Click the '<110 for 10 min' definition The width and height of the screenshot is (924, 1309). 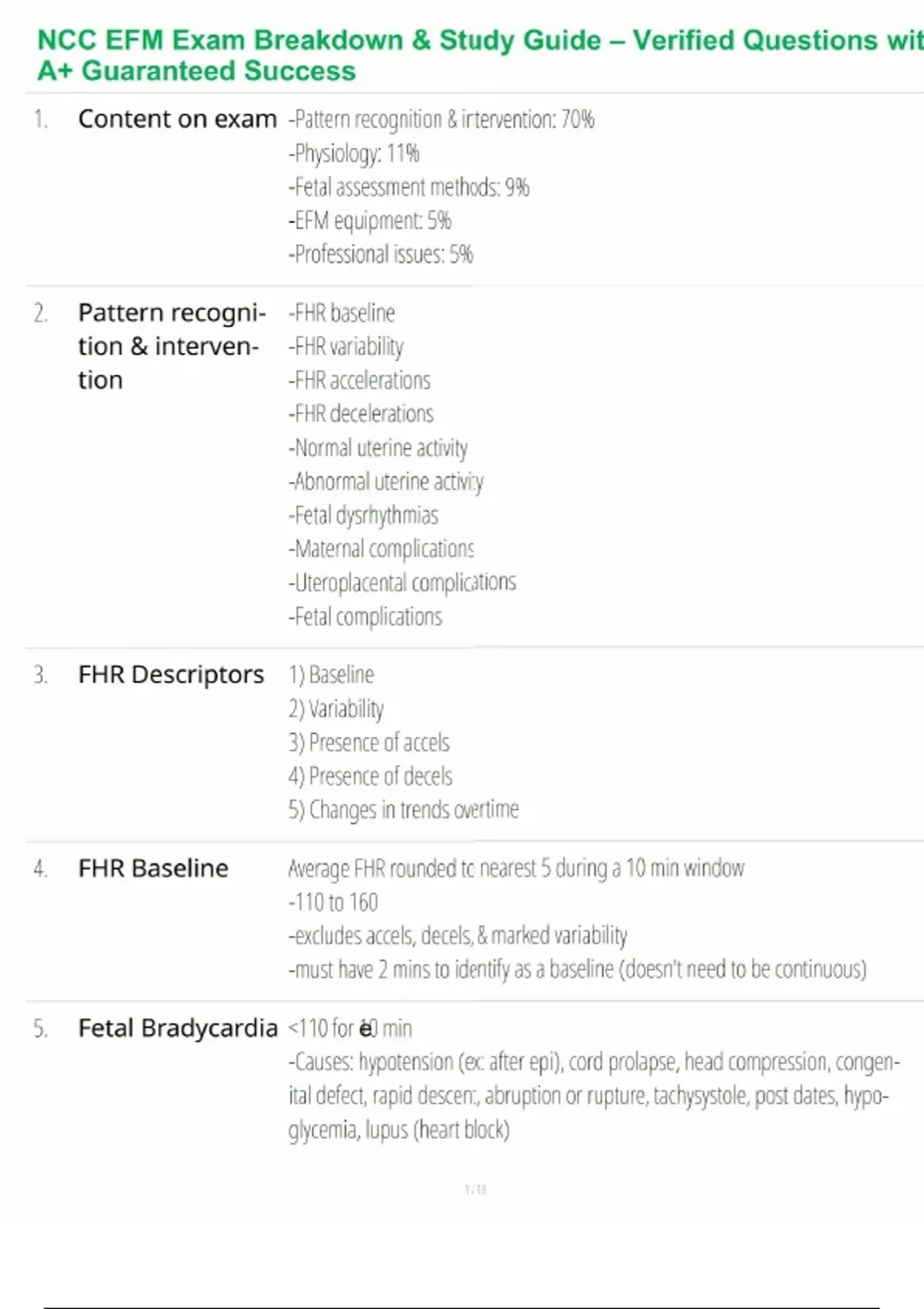point(350,1029)
